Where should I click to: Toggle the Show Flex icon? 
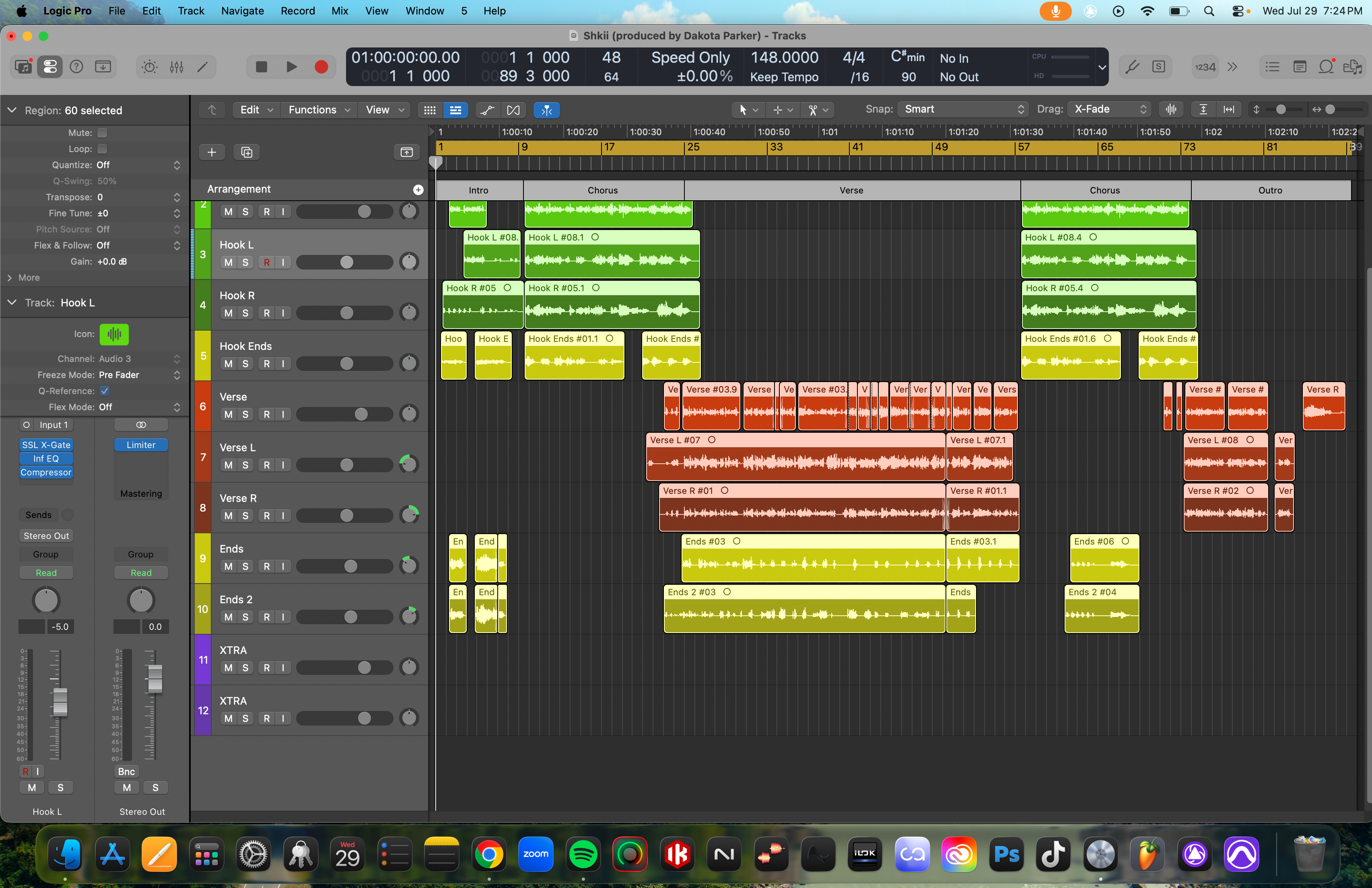pos(513,110)
